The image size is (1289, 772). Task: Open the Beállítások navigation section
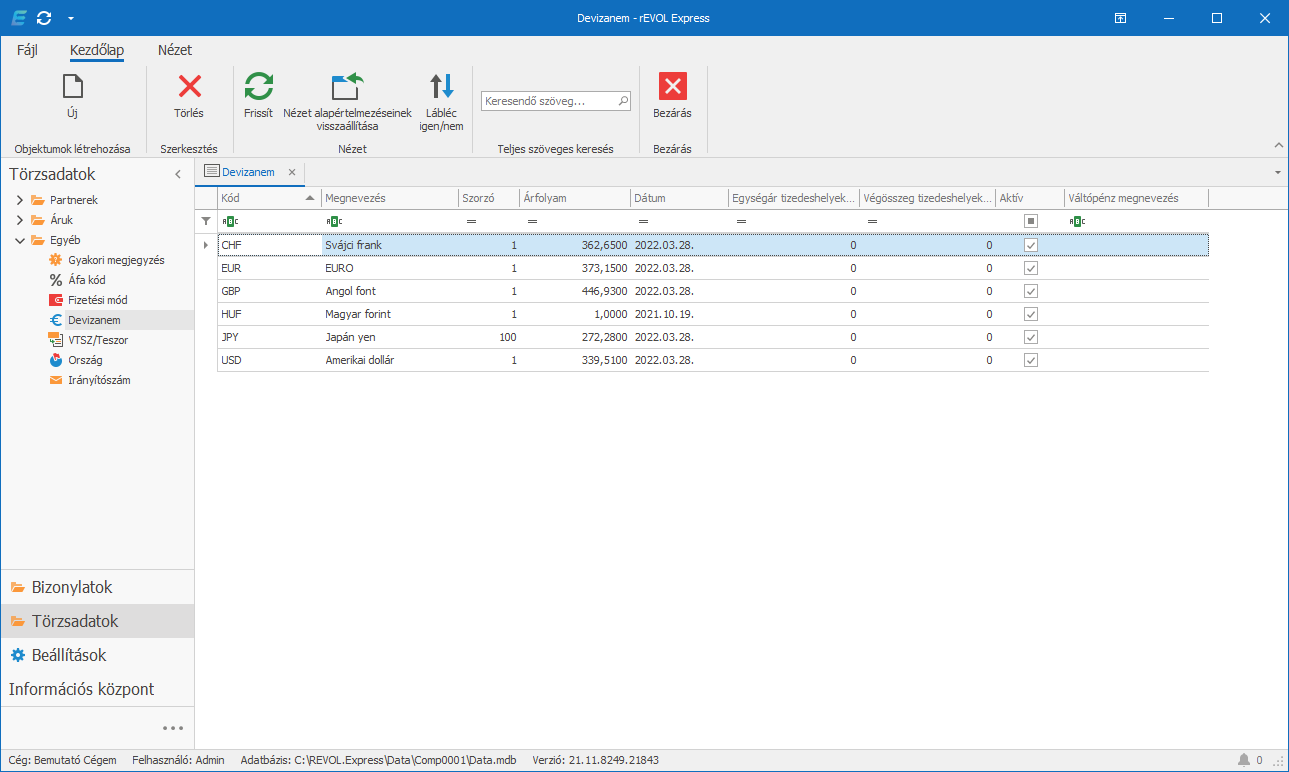68,655
